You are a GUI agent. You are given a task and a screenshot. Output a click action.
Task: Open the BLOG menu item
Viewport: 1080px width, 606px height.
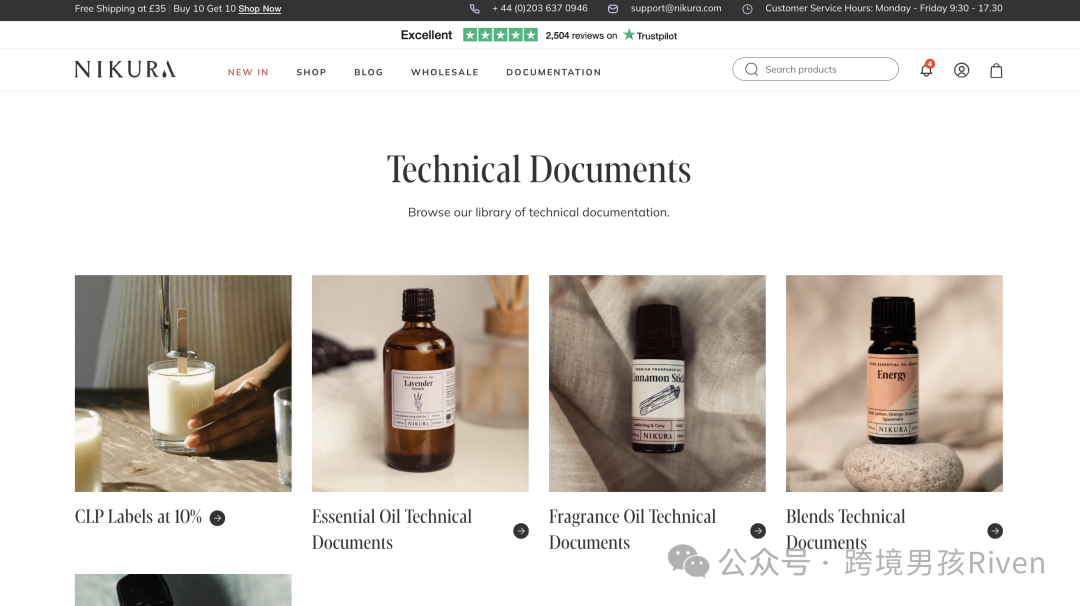[x=368, y=72]
